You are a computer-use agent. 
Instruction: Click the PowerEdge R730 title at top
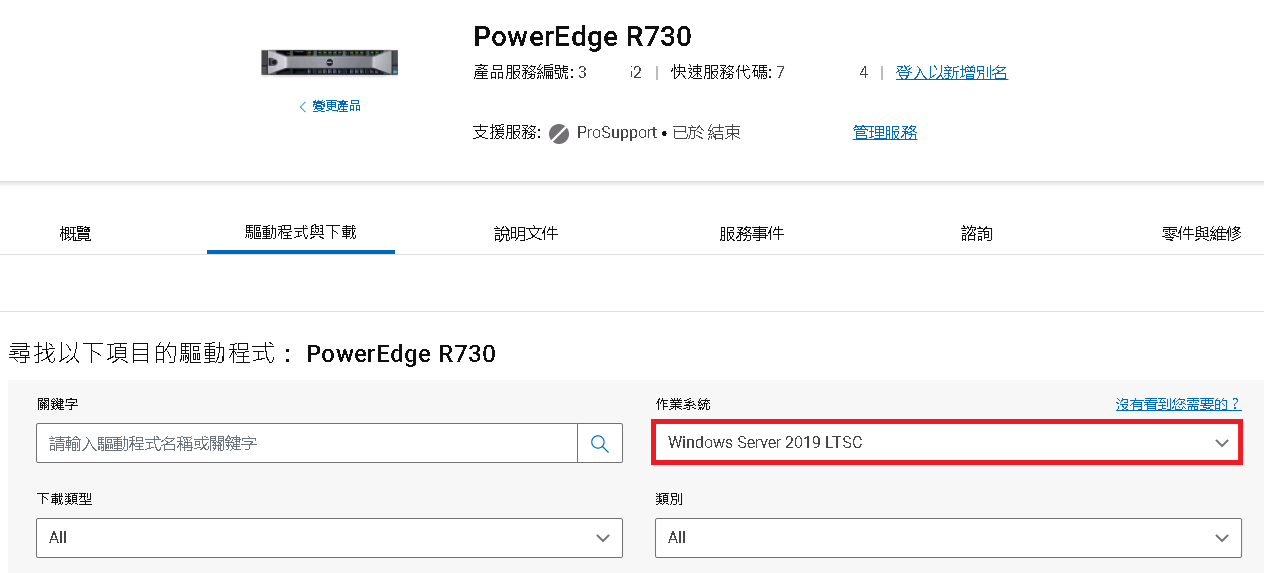pos(582,37)
